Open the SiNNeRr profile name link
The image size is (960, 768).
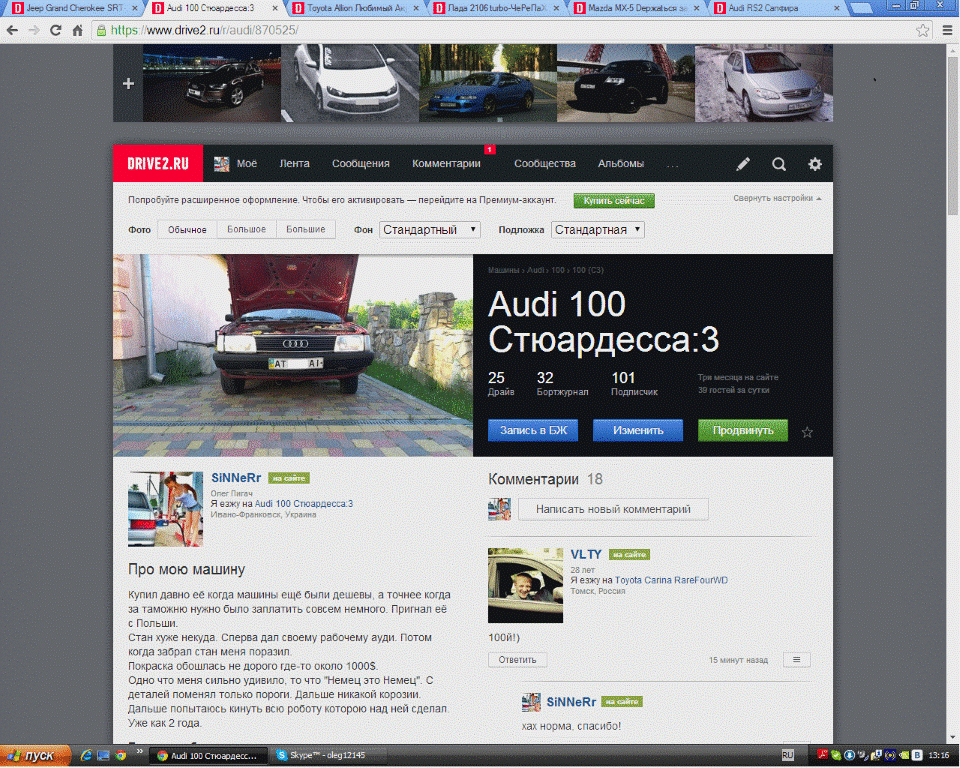click(236, 478)
